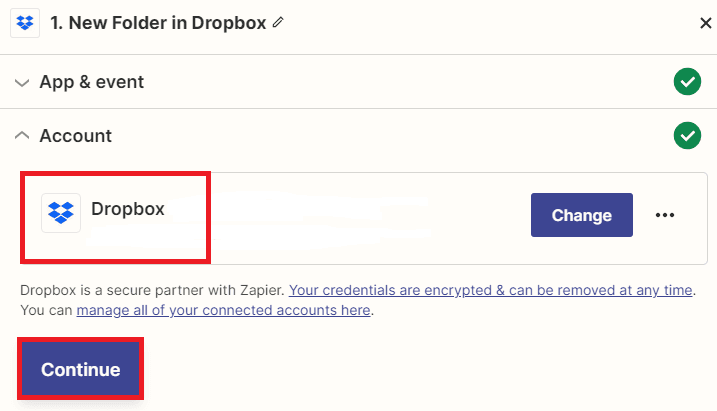Click the Dropbox logo in the step header
717x411 pixels.
[24, 23]
